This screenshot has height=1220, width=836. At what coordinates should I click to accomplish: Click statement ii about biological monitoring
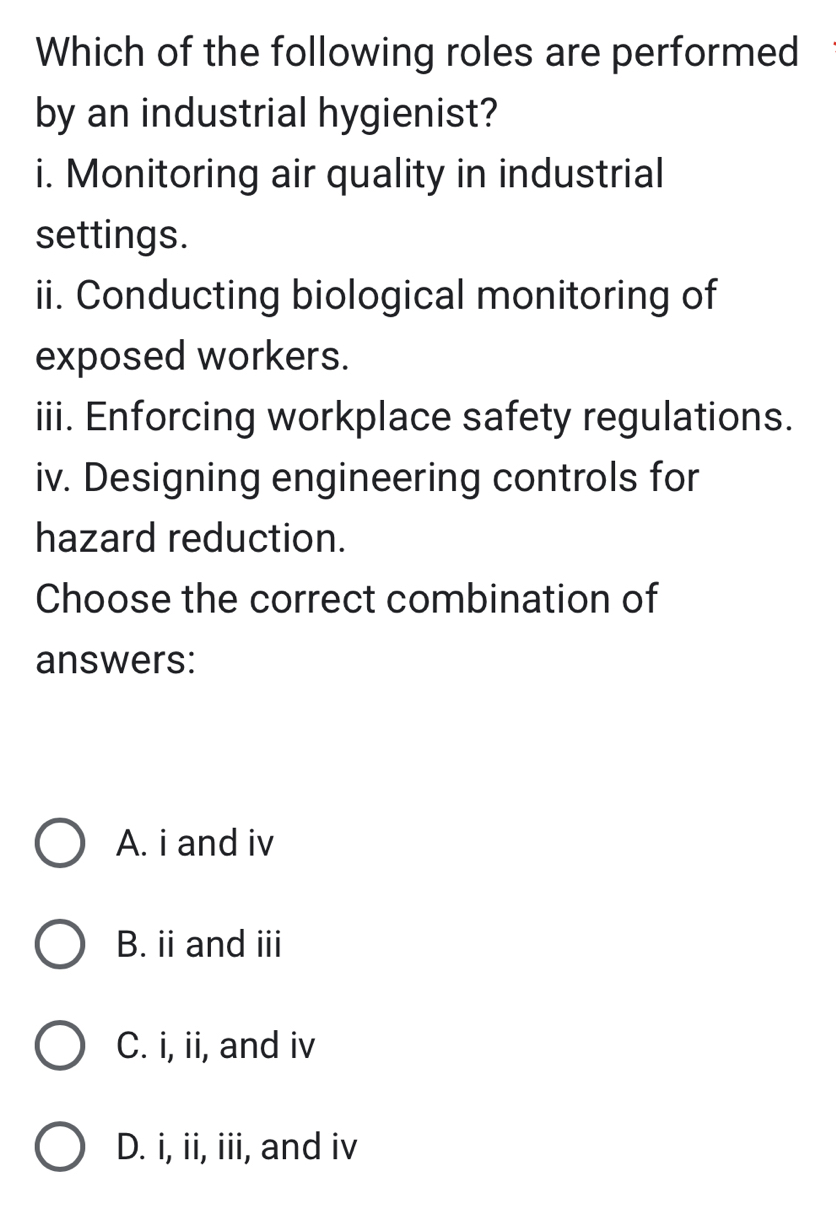[x=376, y=296]
